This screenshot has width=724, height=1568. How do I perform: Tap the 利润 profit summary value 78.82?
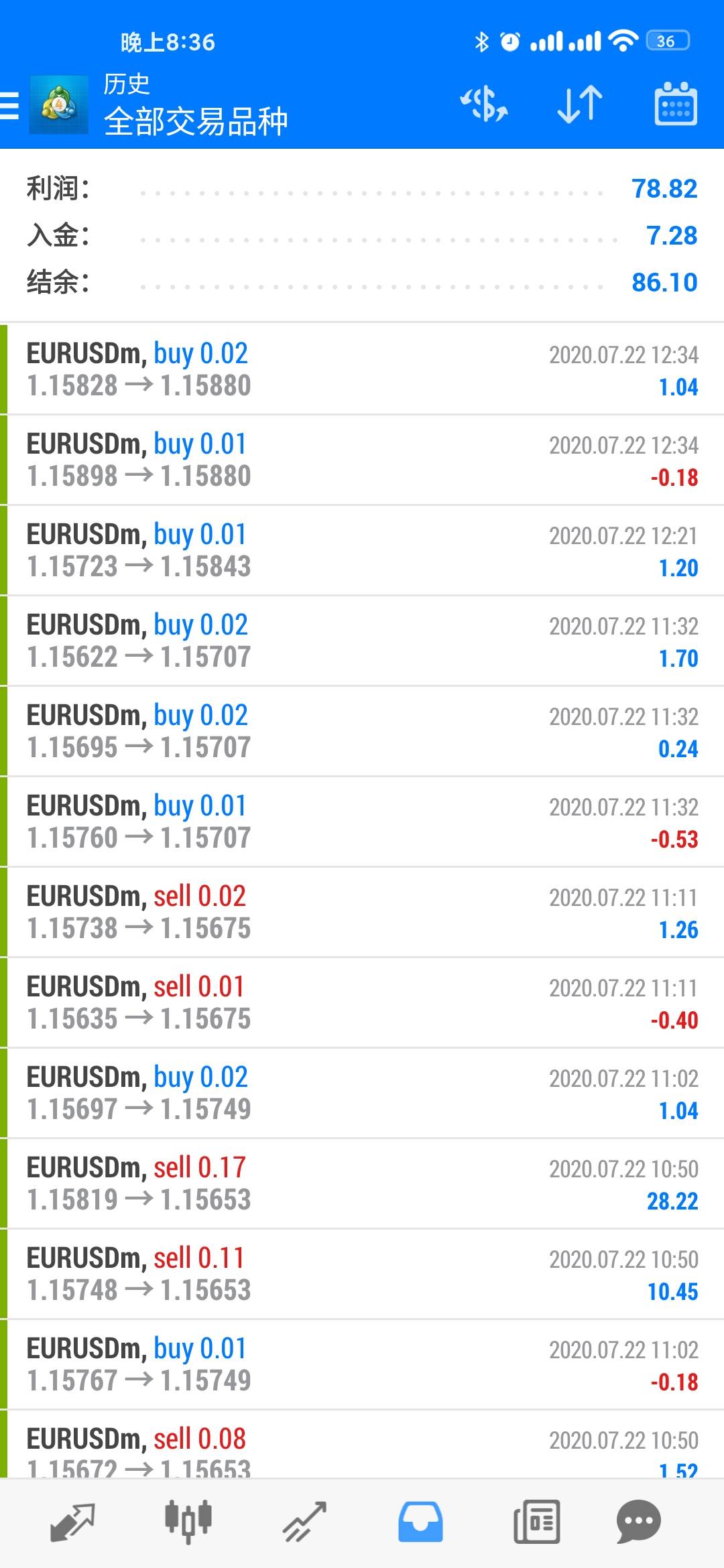pyautogui.click(x=664, y=189)
